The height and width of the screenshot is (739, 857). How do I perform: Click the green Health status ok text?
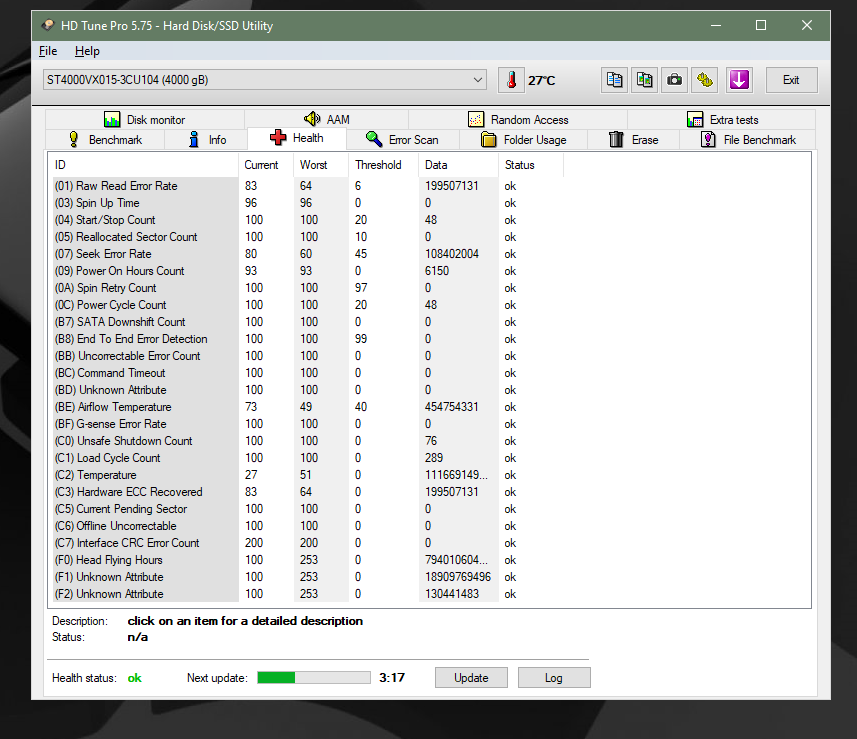click(134, 678)
